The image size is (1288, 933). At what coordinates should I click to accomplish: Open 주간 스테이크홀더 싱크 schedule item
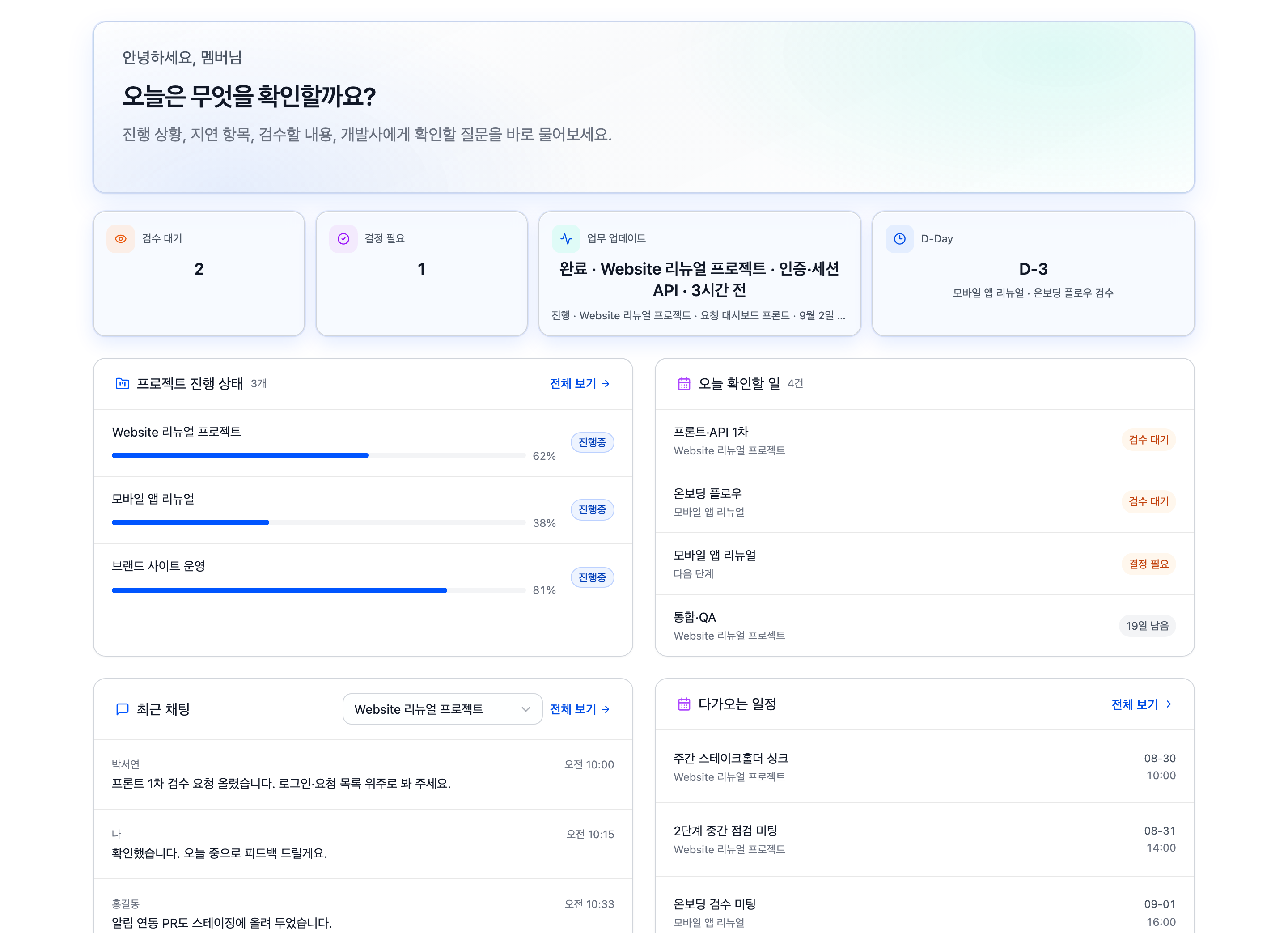pos(924,767)
